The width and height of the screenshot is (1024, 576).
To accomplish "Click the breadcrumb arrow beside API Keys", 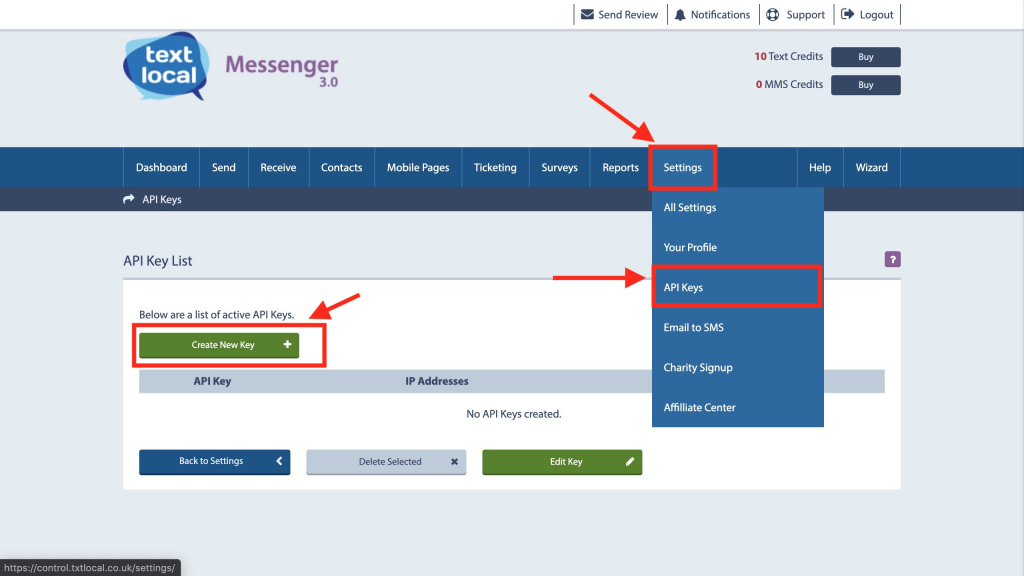I will point(129,199).
